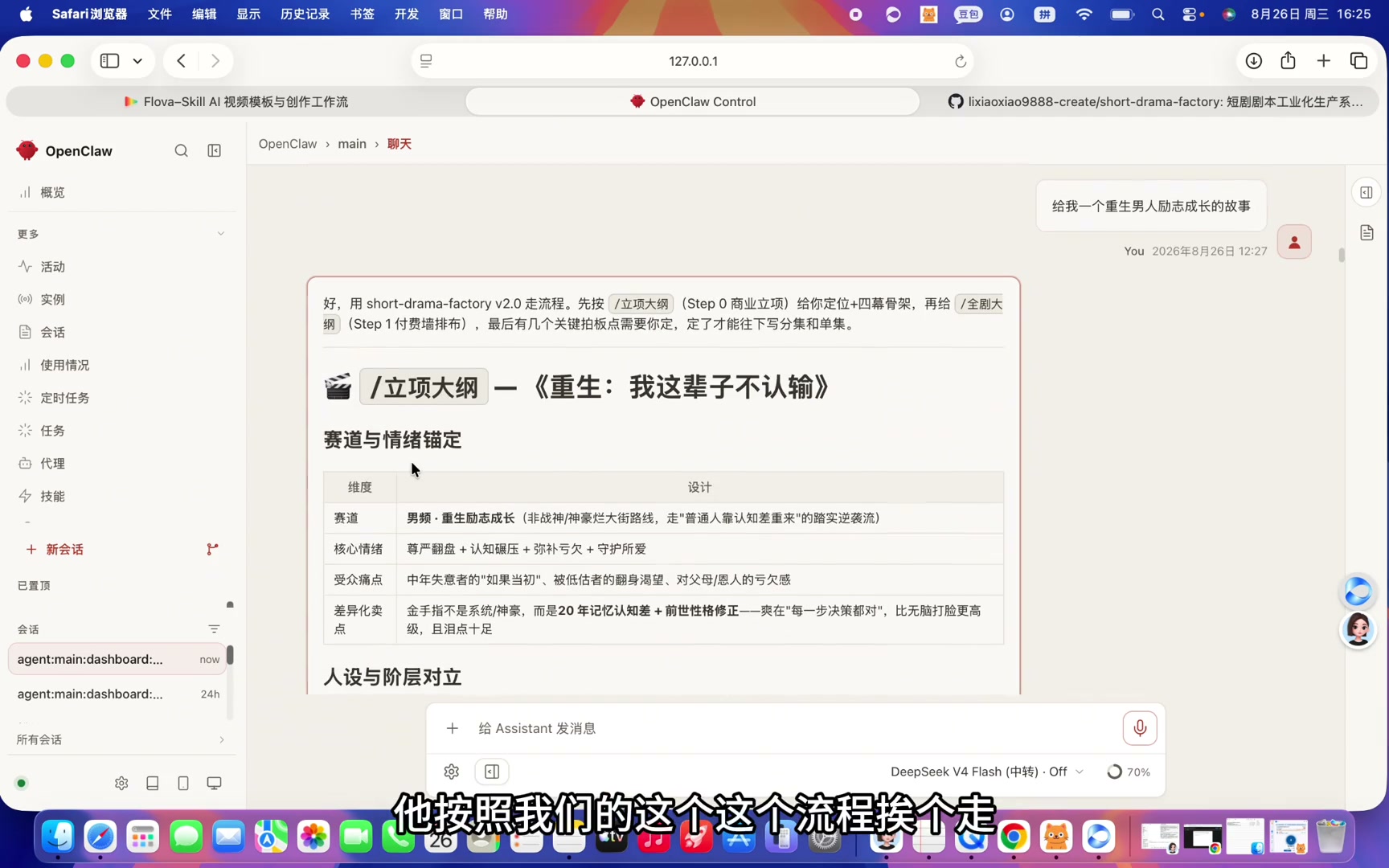Viewport: 1389px width, 868px height.
Task: Open the 活动 activity page
Action: [x=122, y=267]
